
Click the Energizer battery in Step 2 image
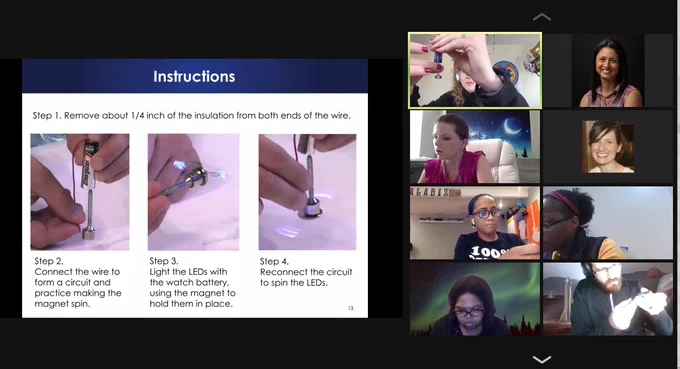click(x=89, y=165)
